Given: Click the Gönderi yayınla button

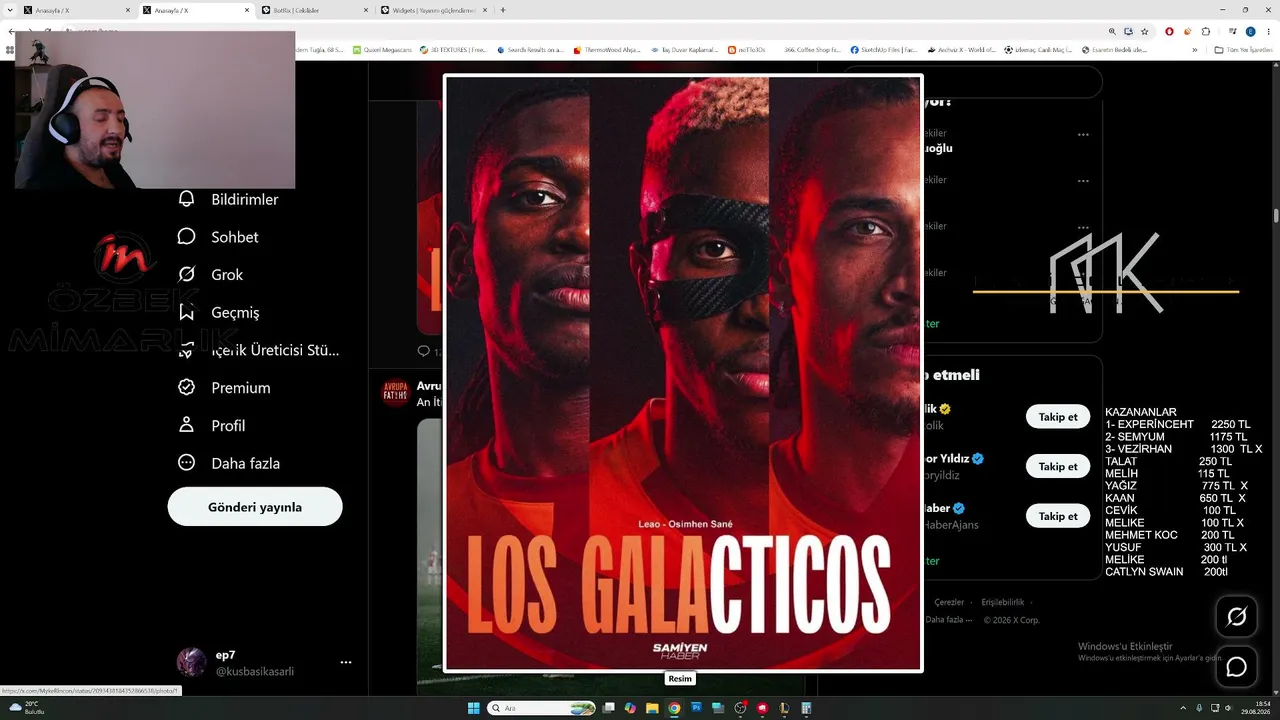Looking at the screenshot, I should (x=255, y=507).
